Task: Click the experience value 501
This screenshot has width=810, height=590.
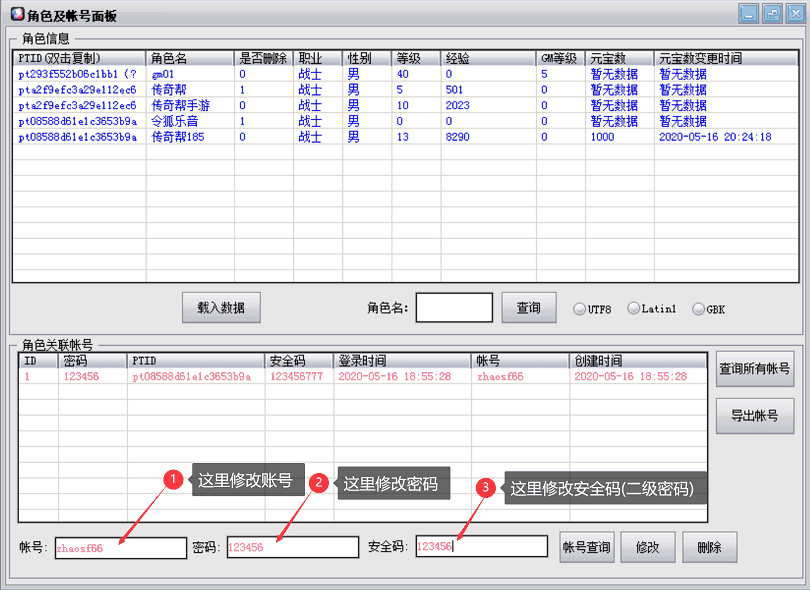Action: (x=455, y=90)
